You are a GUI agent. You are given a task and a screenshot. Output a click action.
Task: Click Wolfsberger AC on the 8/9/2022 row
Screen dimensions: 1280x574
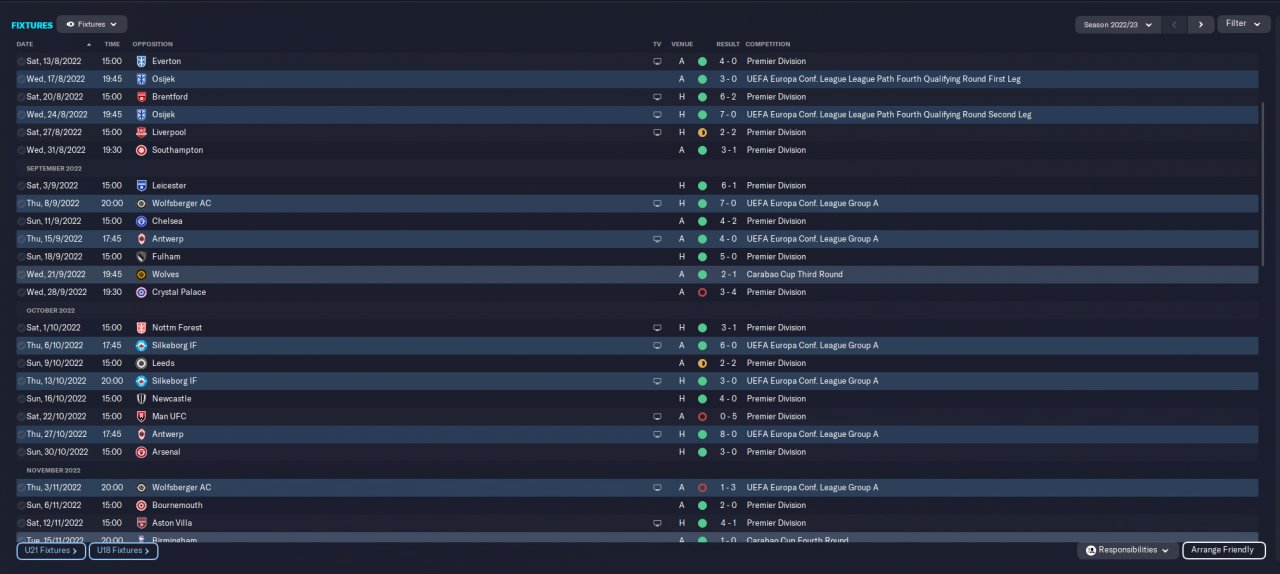point(181,203)
